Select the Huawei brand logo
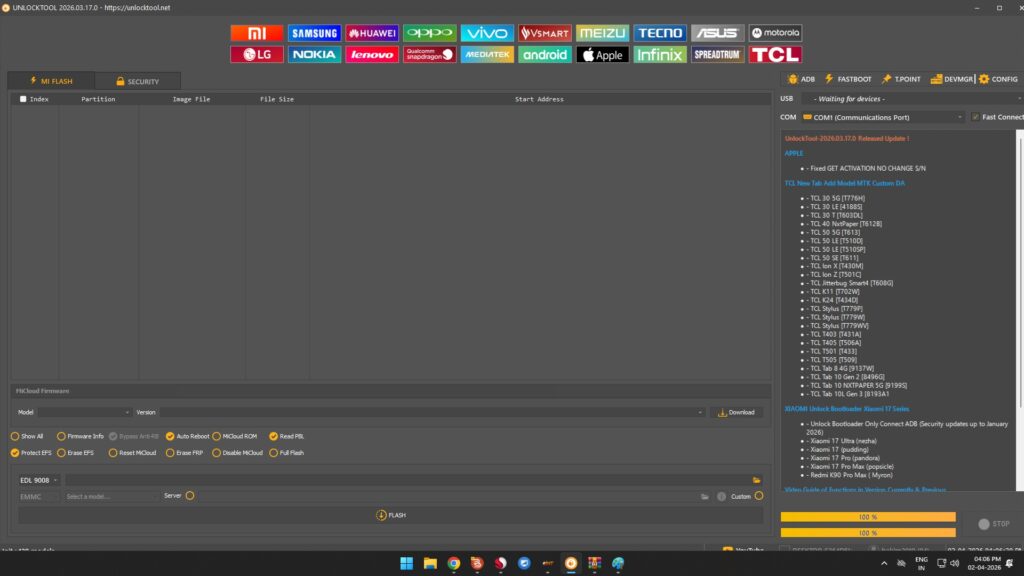This screenshot has width=1024, height=576. click(372, 33)
